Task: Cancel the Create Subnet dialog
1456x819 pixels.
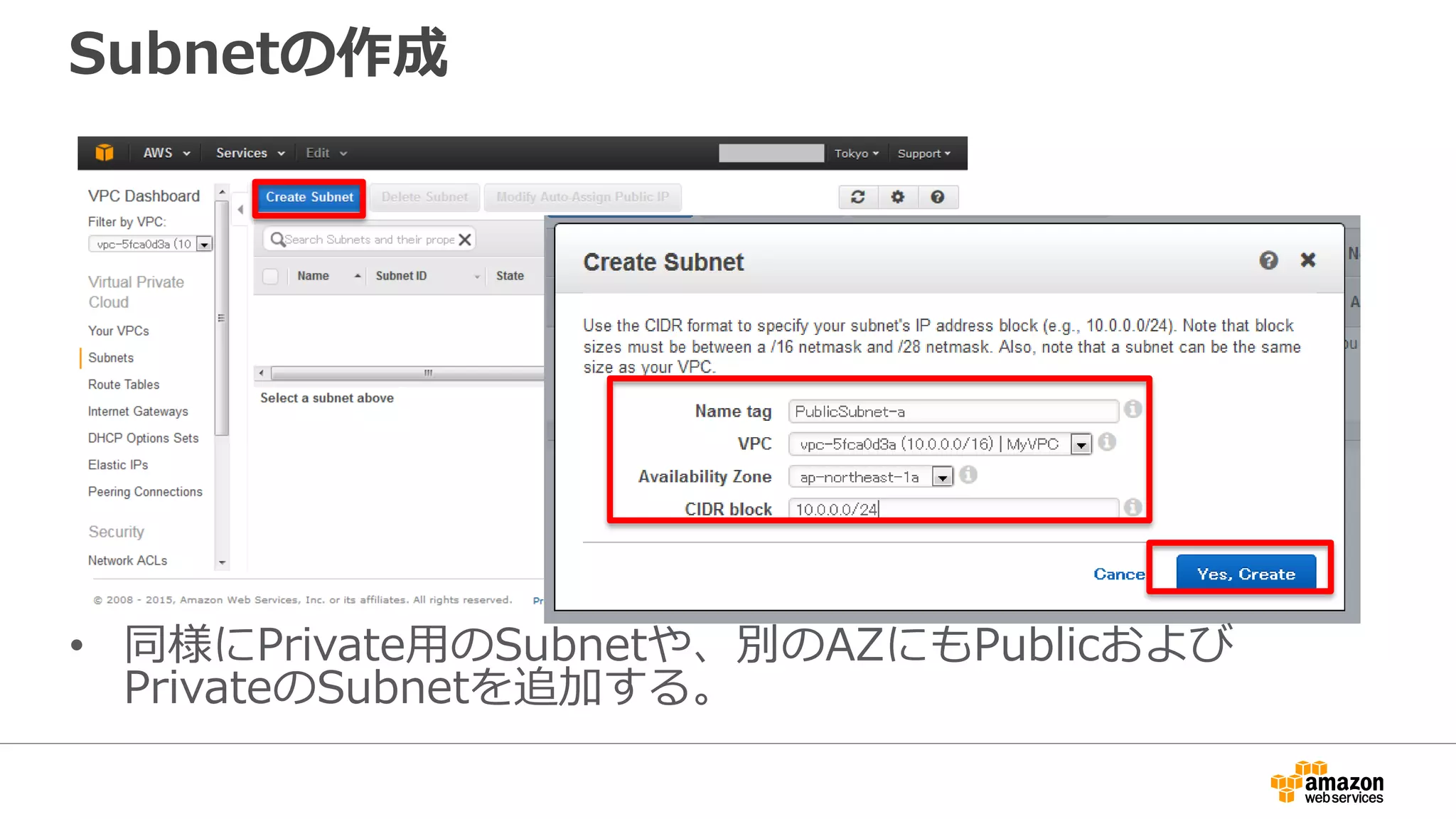Action: tap(1119, 574)
